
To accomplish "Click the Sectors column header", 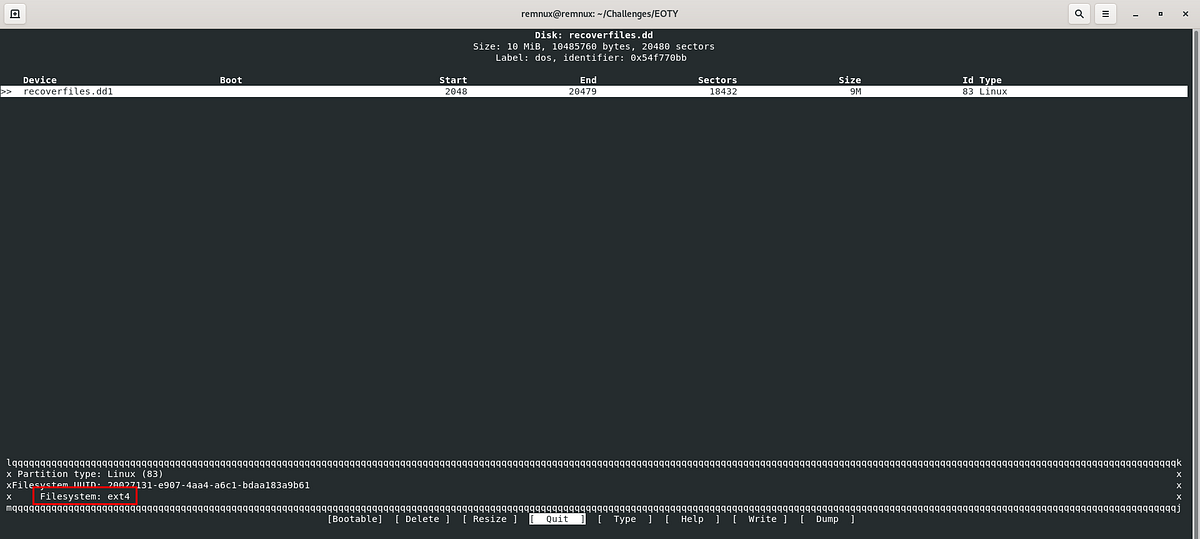I will [717, 80].
